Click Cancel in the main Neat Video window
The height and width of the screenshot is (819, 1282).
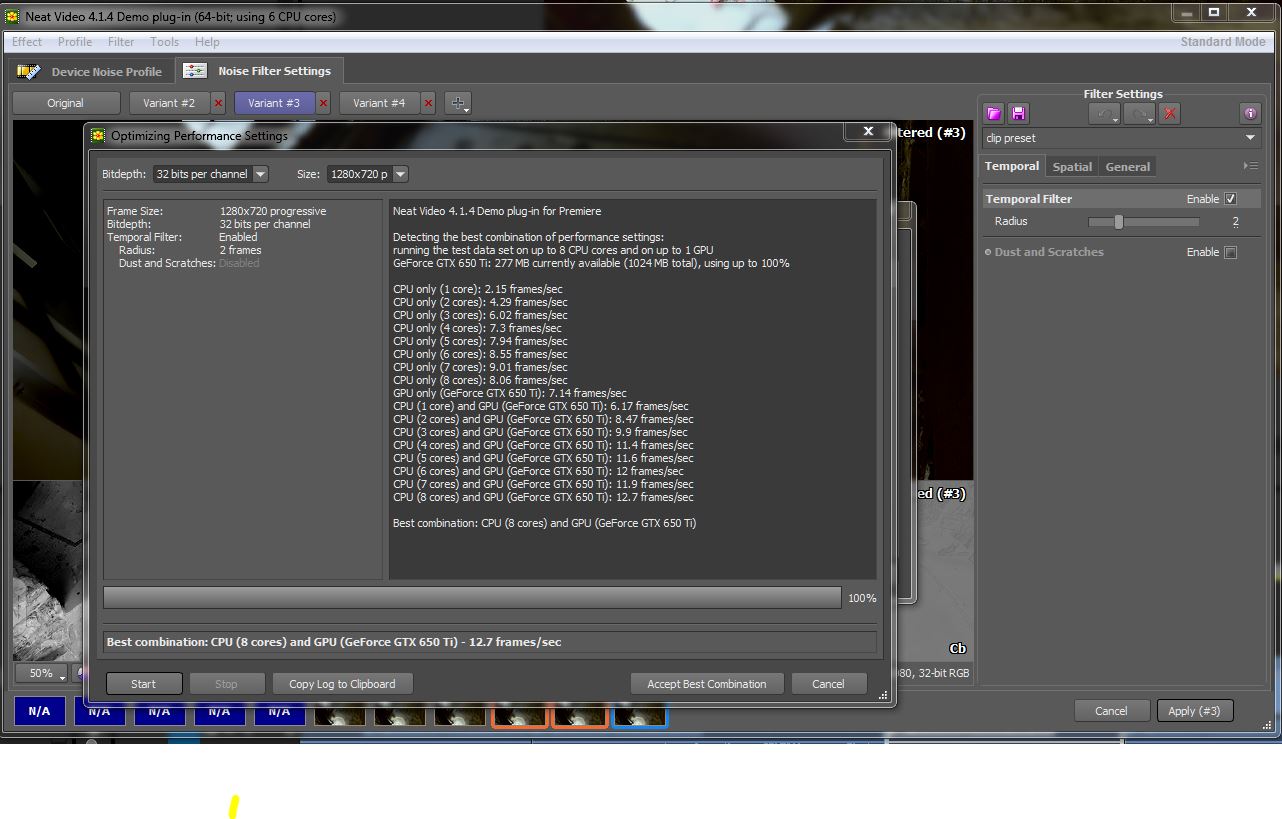1111,711
